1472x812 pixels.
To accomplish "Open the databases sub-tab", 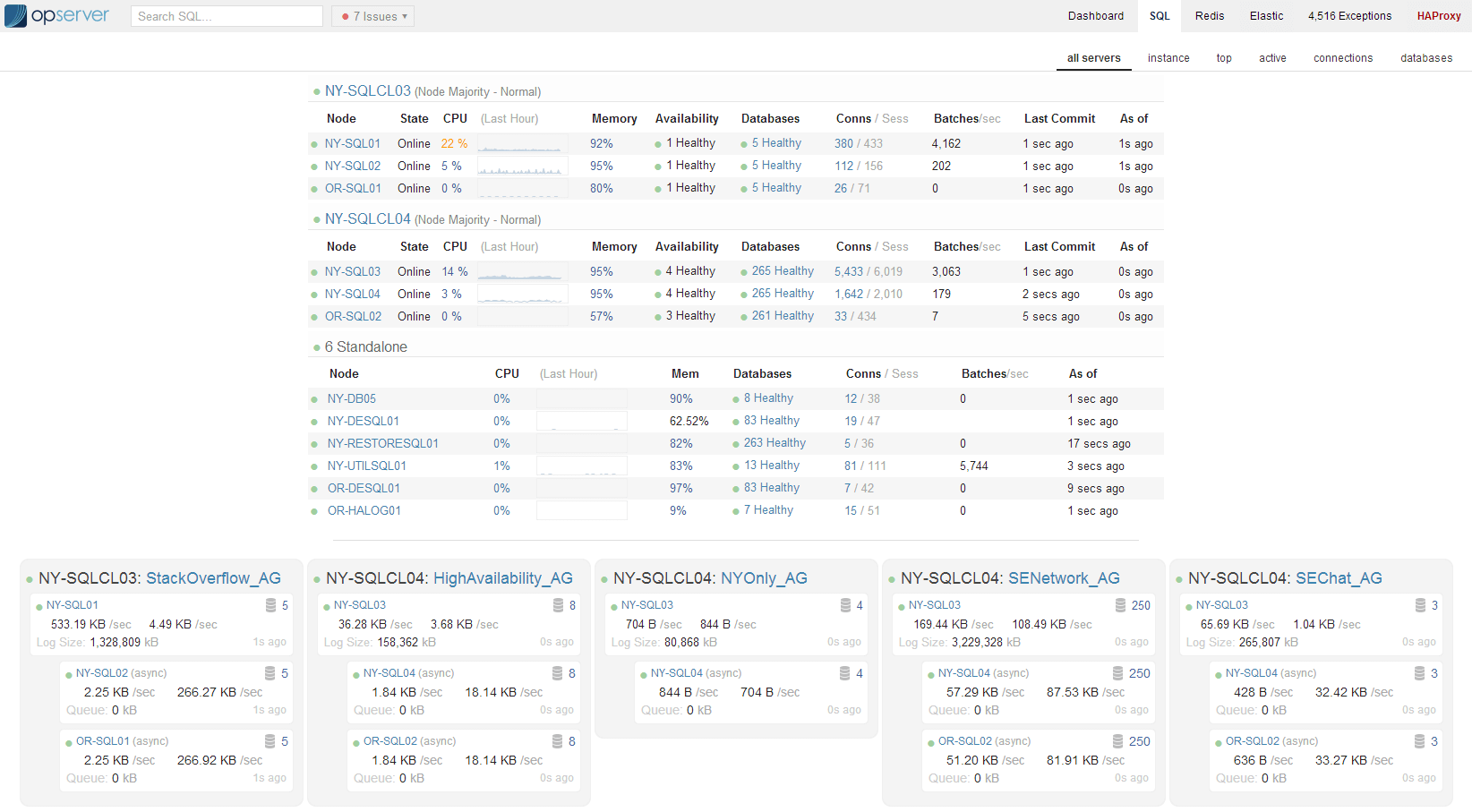I will pyautogui.click(x=1425, y=58).
